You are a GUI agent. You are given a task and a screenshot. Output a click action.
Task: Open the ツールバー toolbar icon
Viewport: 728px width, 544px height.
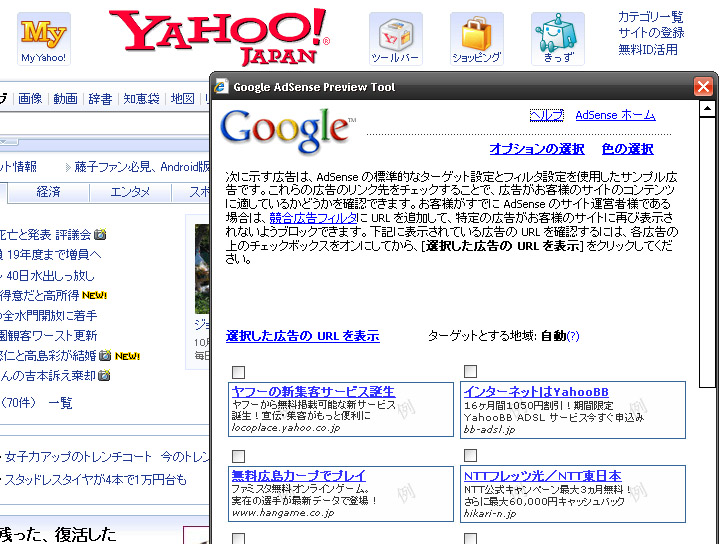[x=396, y=39]
